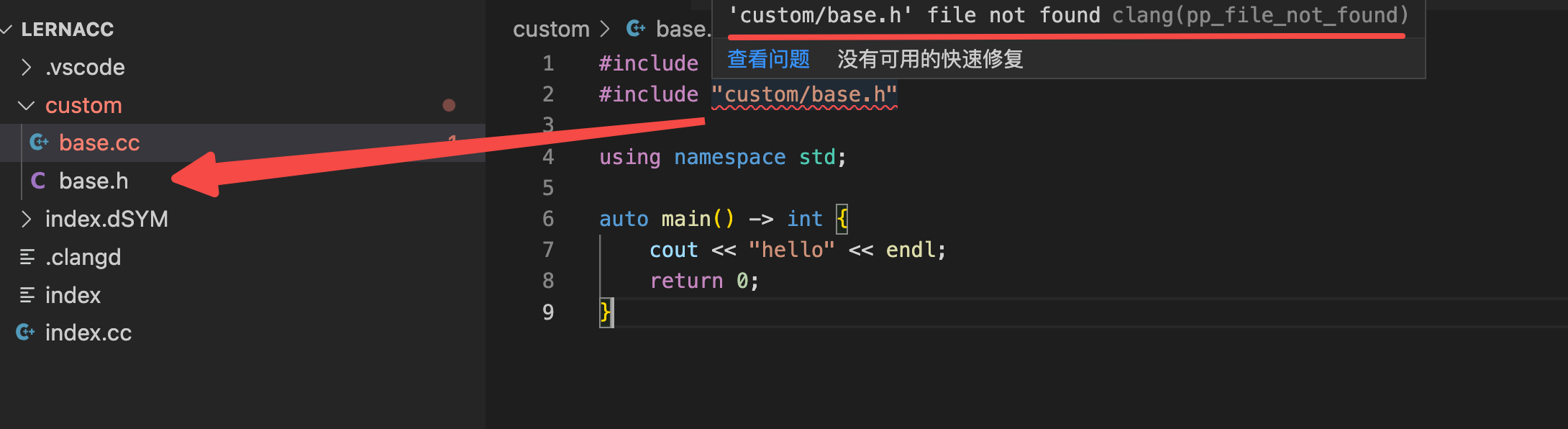1568x429 pixels.
Task: Click the custom breadcrumb segment
Action: [x=551, y=29]
